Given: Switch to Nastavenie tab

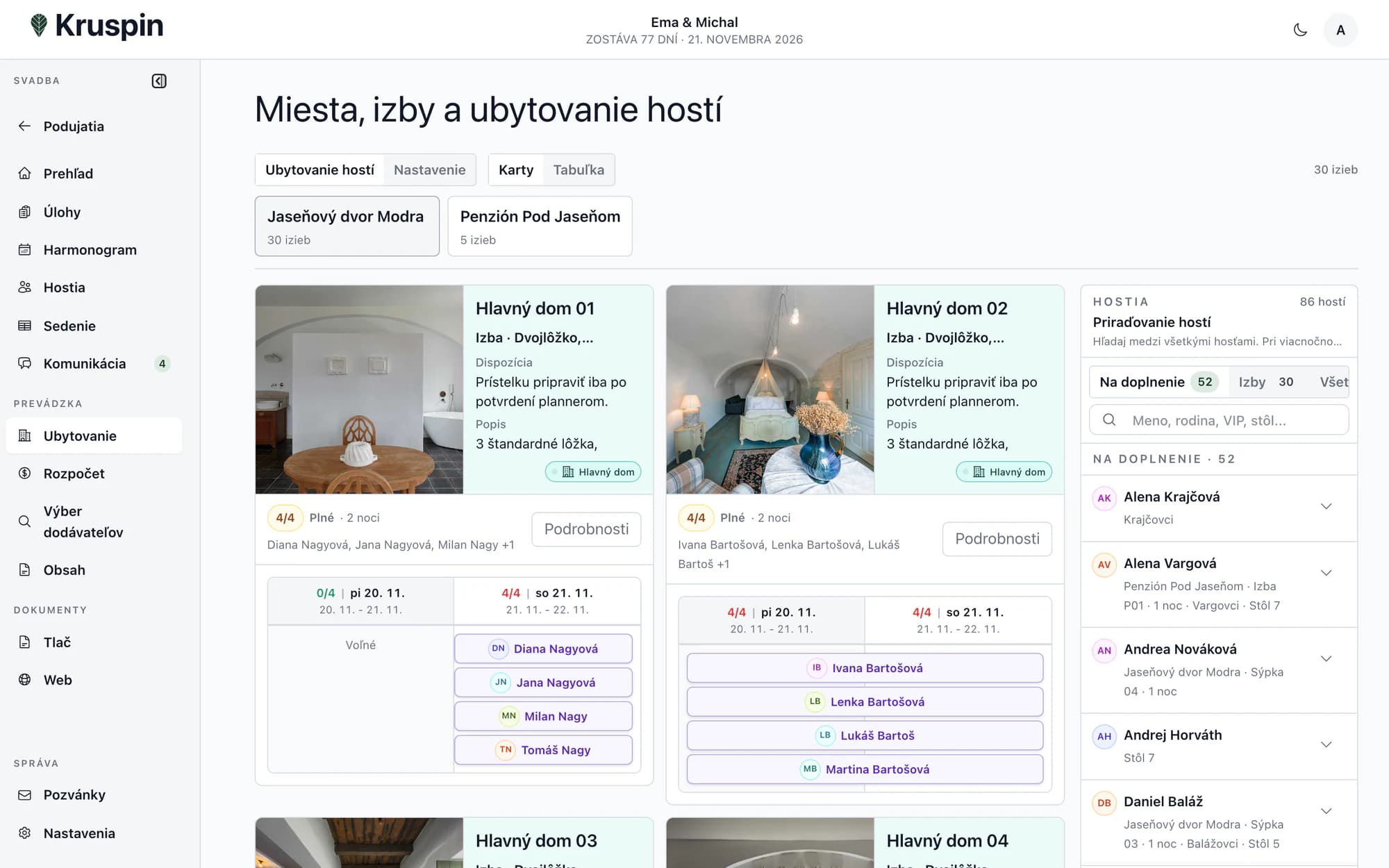Looking at the screenshot, I should [429, 170].
